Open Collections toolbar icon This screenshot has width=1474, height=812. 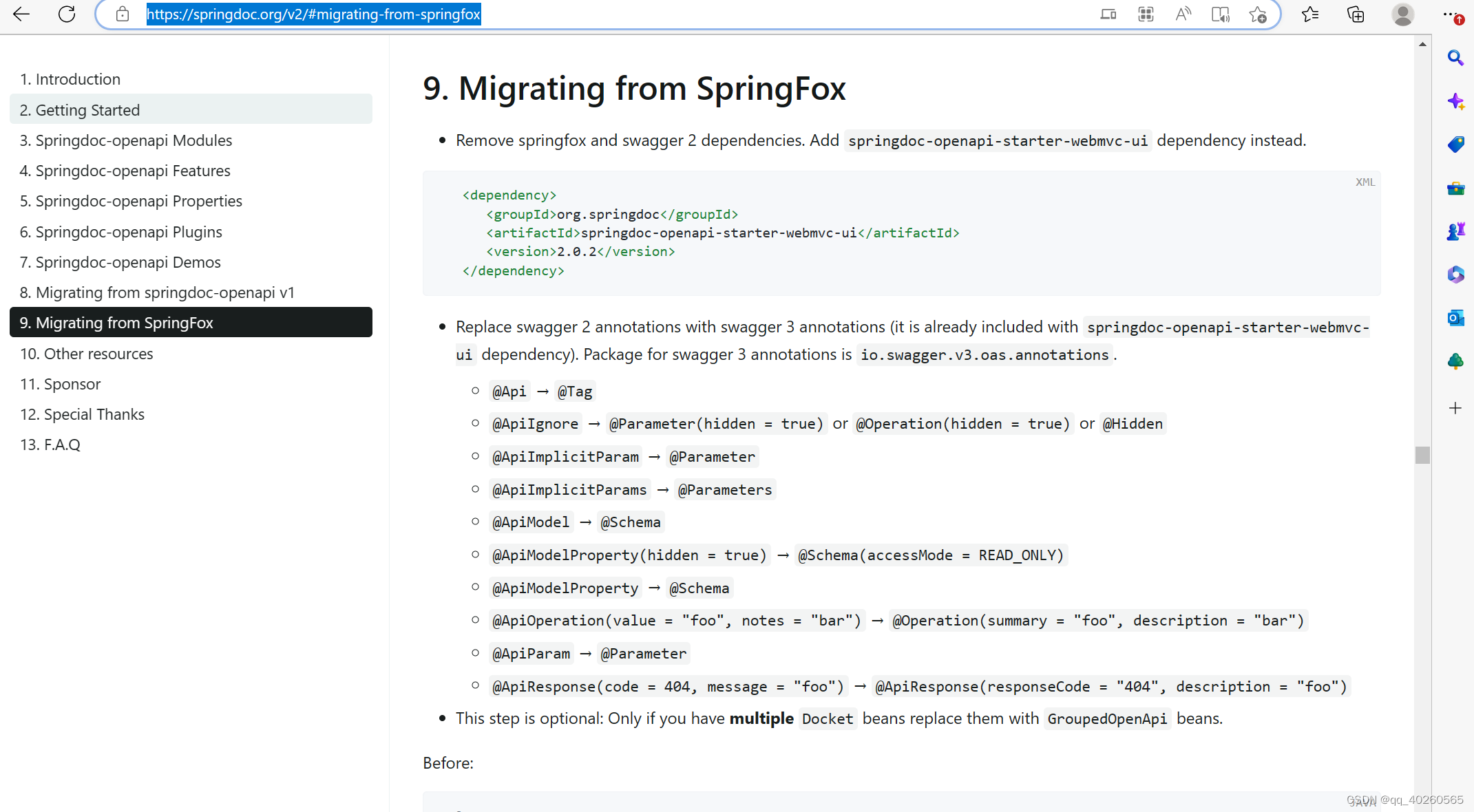click(x=1355, y=14)
